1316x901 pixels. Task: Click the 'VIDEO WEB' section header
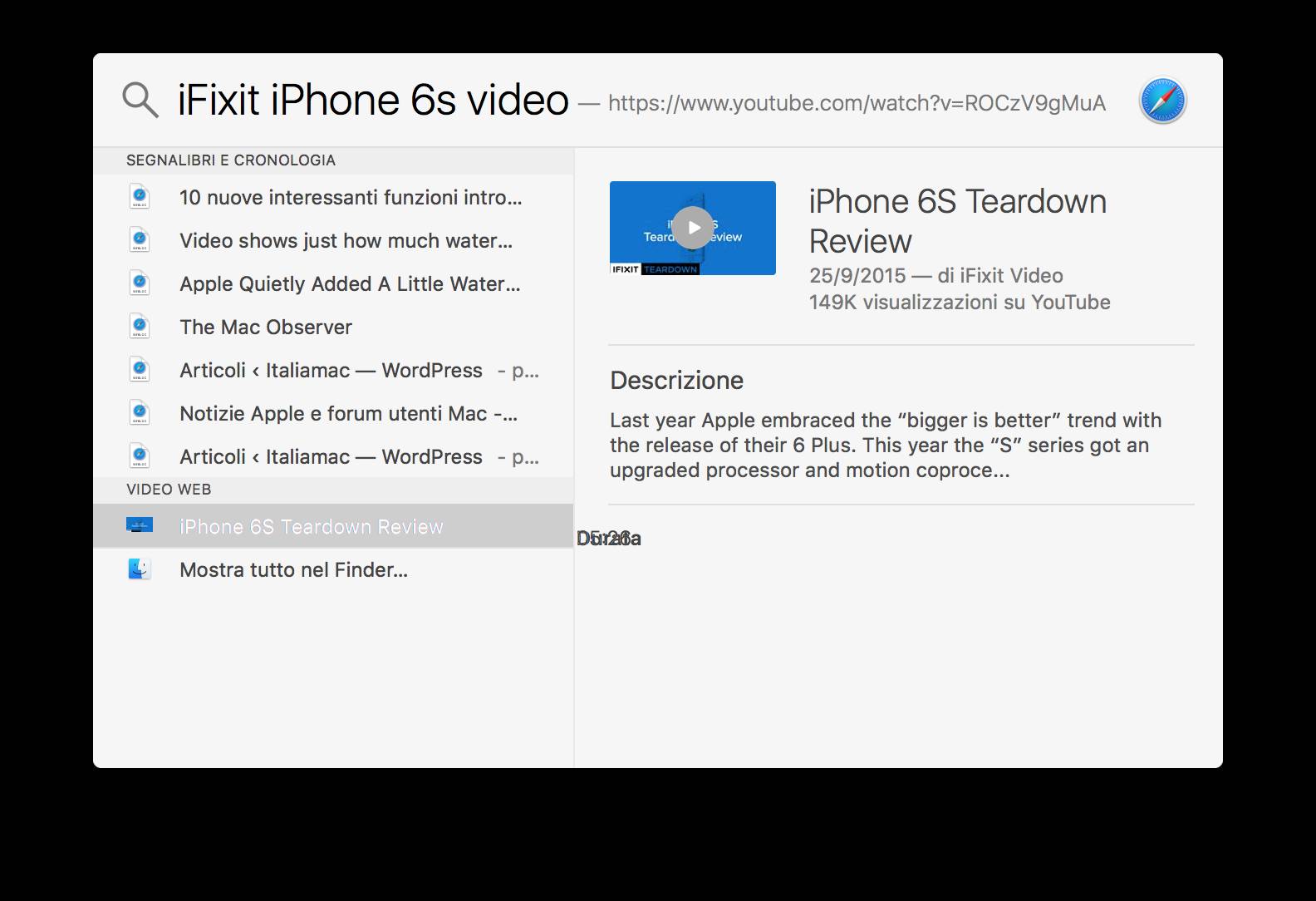point(169,490)
